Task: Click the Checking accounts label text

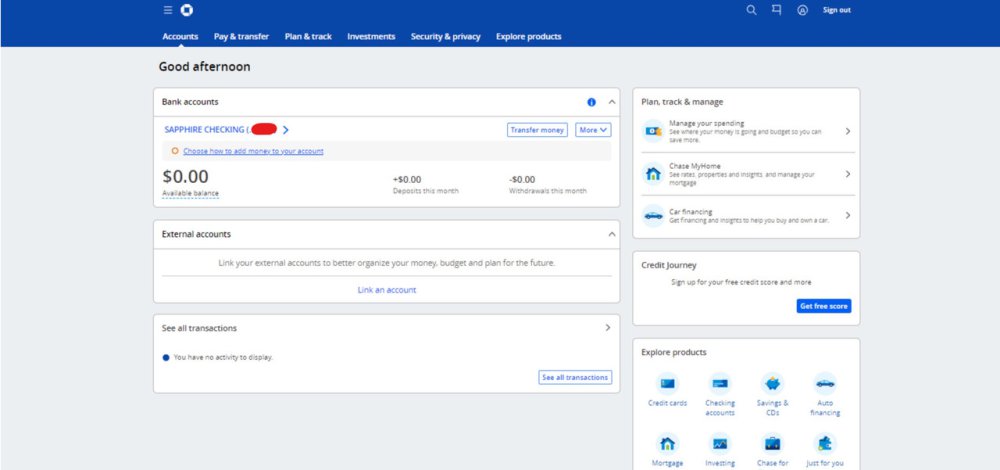Action: pyautogui.click(x=720, y=408)
